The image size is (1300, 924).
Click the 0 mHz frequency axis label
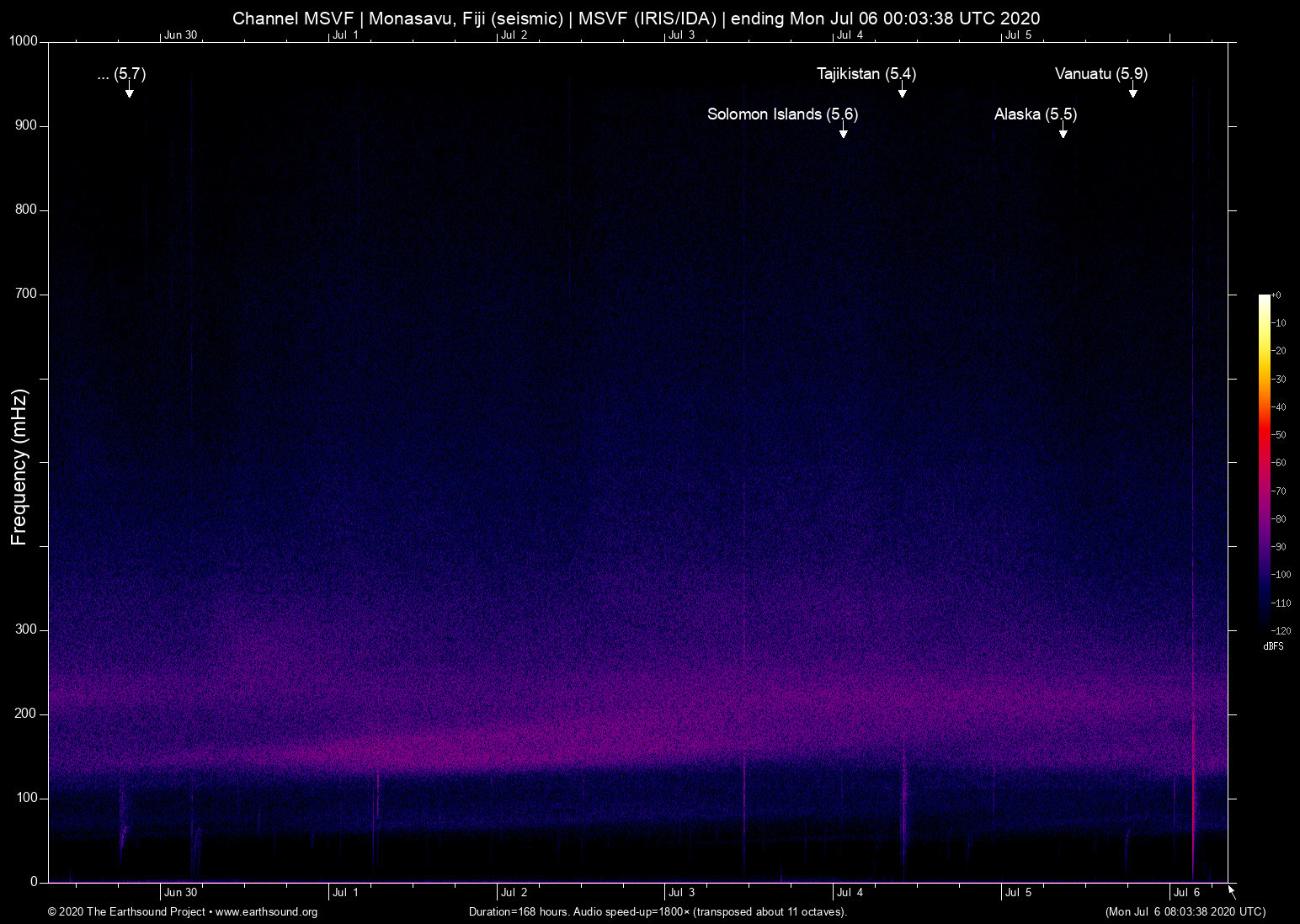(x=35, y=882)
